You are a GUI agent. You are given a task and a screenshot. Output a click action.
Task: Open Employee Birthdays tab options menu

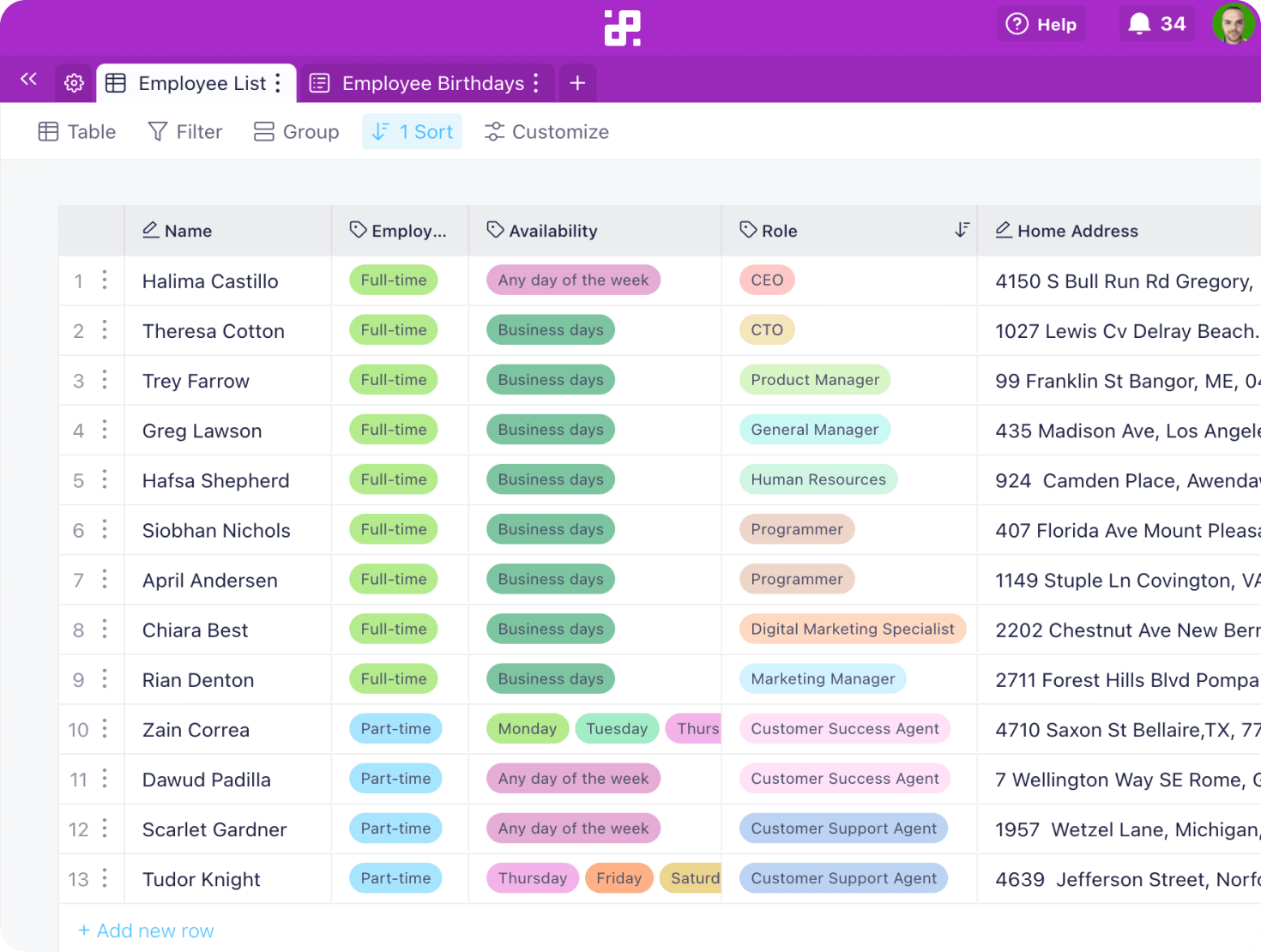[536, 83]
